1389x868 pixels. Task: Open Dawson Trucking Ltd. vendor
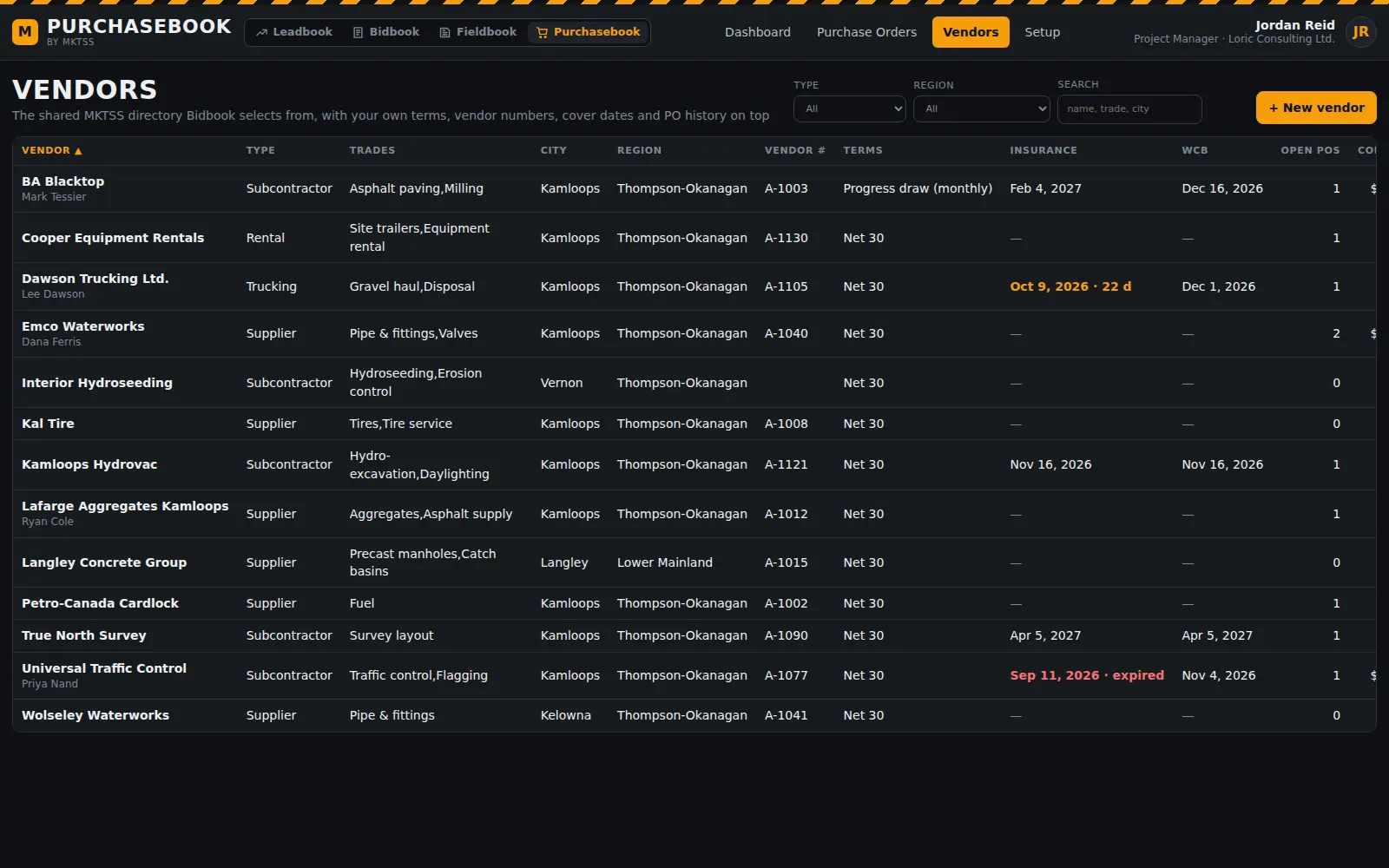click(95, 279)
